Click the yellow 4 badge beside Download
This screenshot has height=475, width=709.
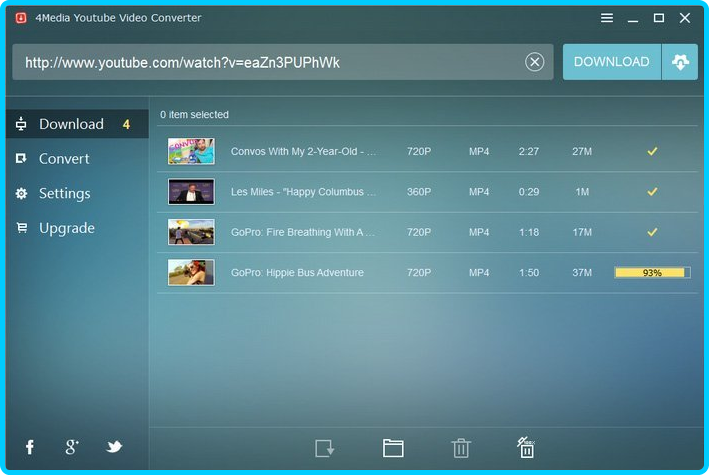click(126, 124)
